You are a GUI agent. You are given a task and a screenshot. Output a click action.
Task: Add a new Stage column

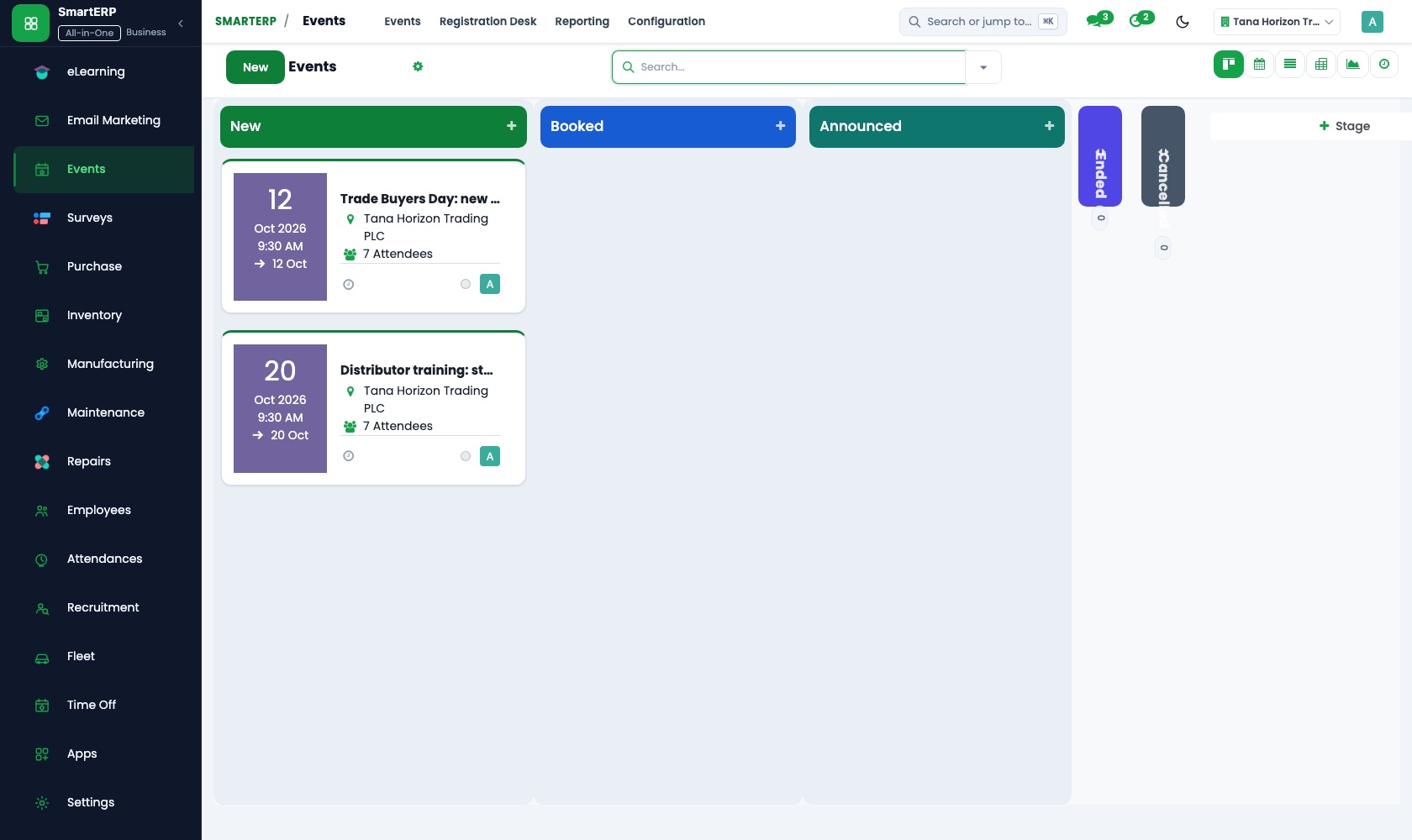(1345, 126)
